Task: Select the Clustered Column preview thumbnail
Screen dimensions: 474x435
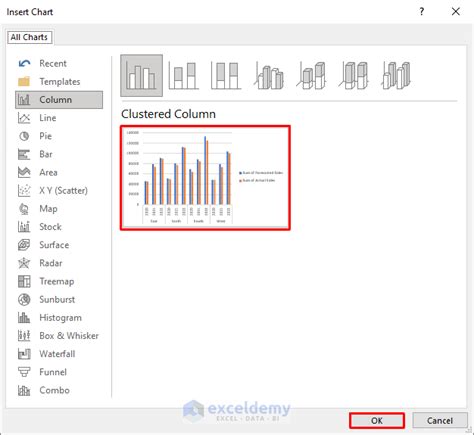Action: tap(205, 178)
